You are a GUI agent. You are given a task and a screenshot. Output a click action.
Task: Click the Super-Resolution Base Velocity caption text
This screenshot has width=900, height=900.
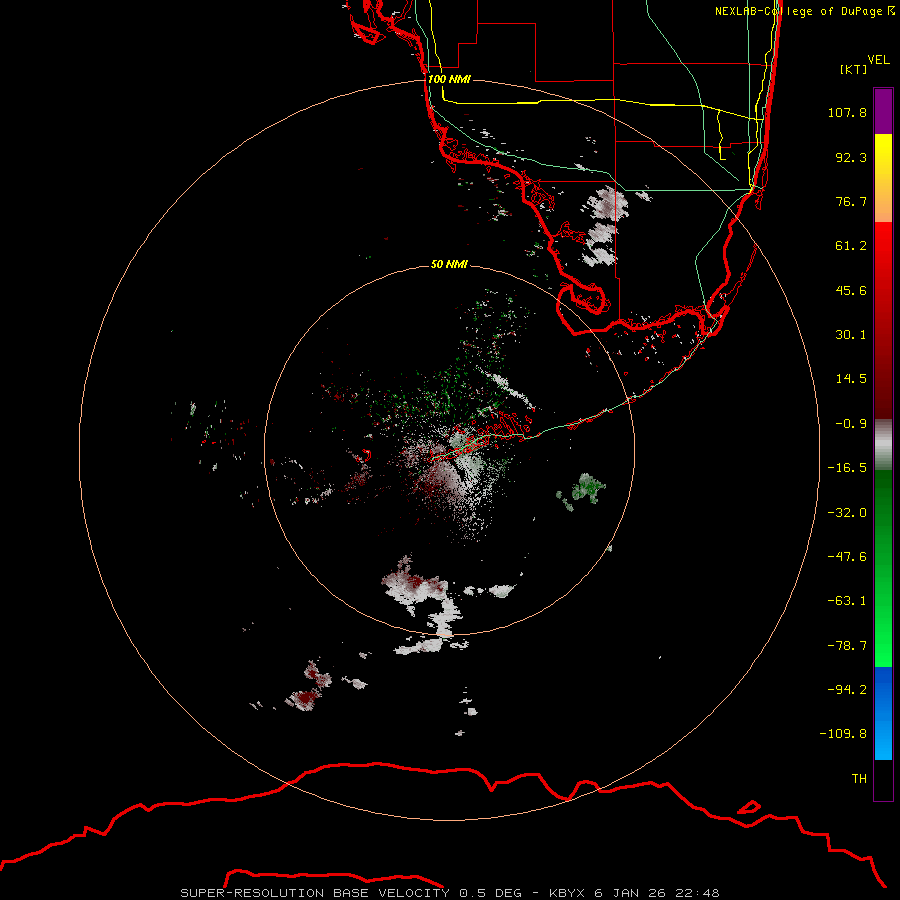449,893
